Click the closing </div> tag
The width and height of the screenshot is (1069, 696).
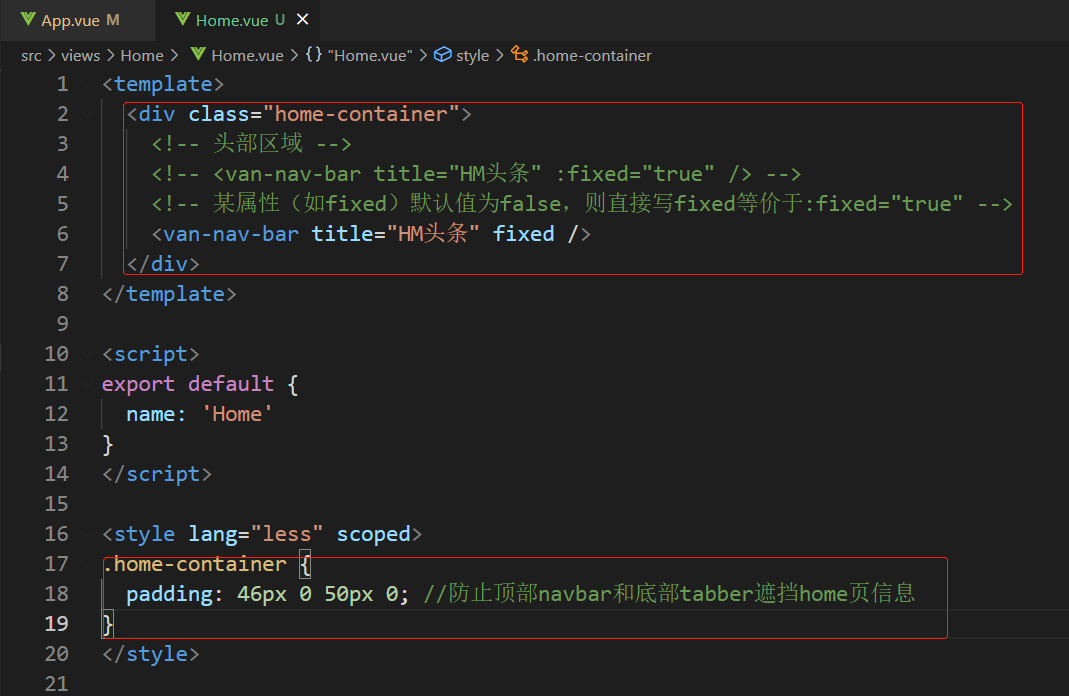pos(163,264)
